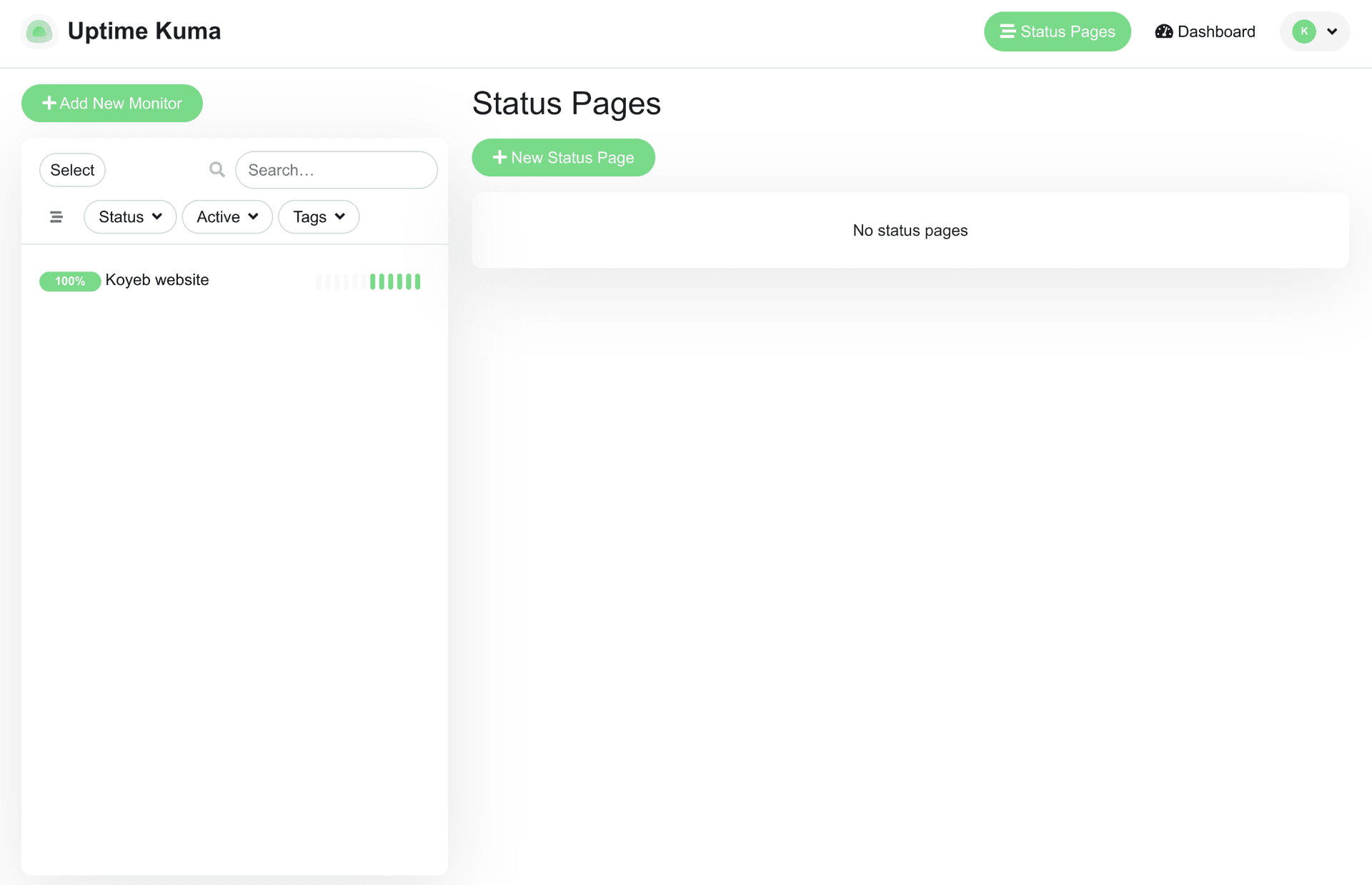Click the list/reorder icon on monitor row
This screenshot has width=1372, height=885.
(x=56, y=216)
